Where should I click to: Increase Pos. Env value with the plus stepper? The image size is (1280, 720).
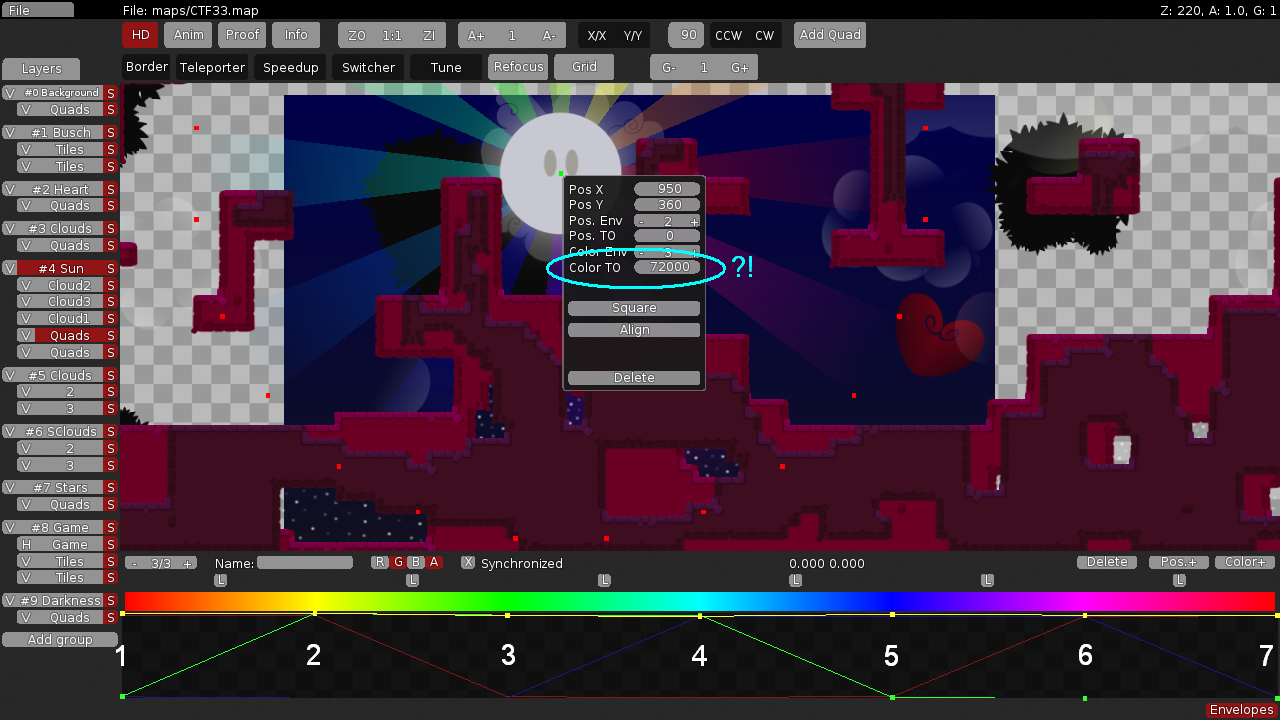coord(694,221)
